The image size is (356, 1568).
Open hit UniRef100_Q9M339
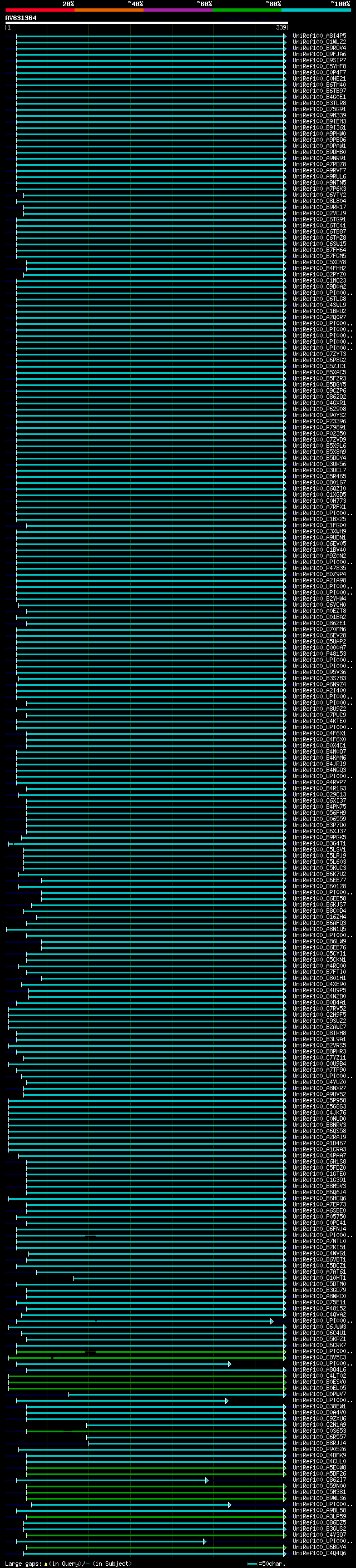click(x=319, y=115)
